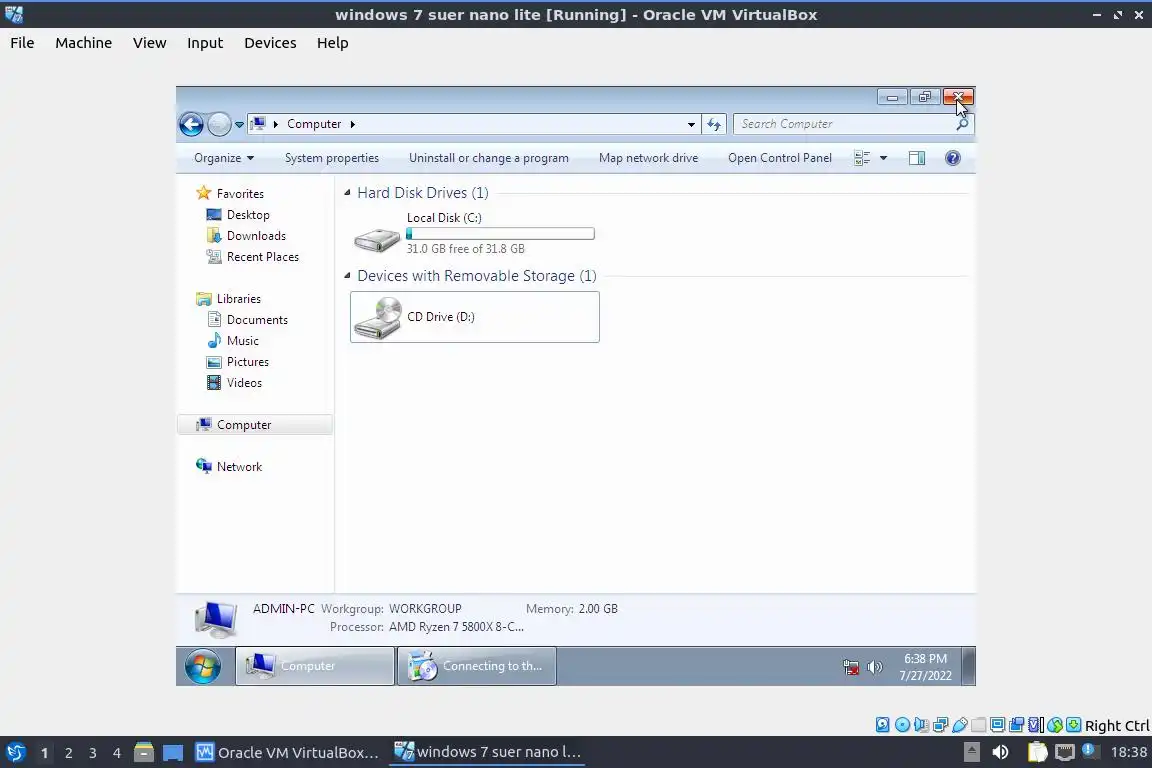
Task: Open the VirtualBox Help menu
Action: [333, 43]
